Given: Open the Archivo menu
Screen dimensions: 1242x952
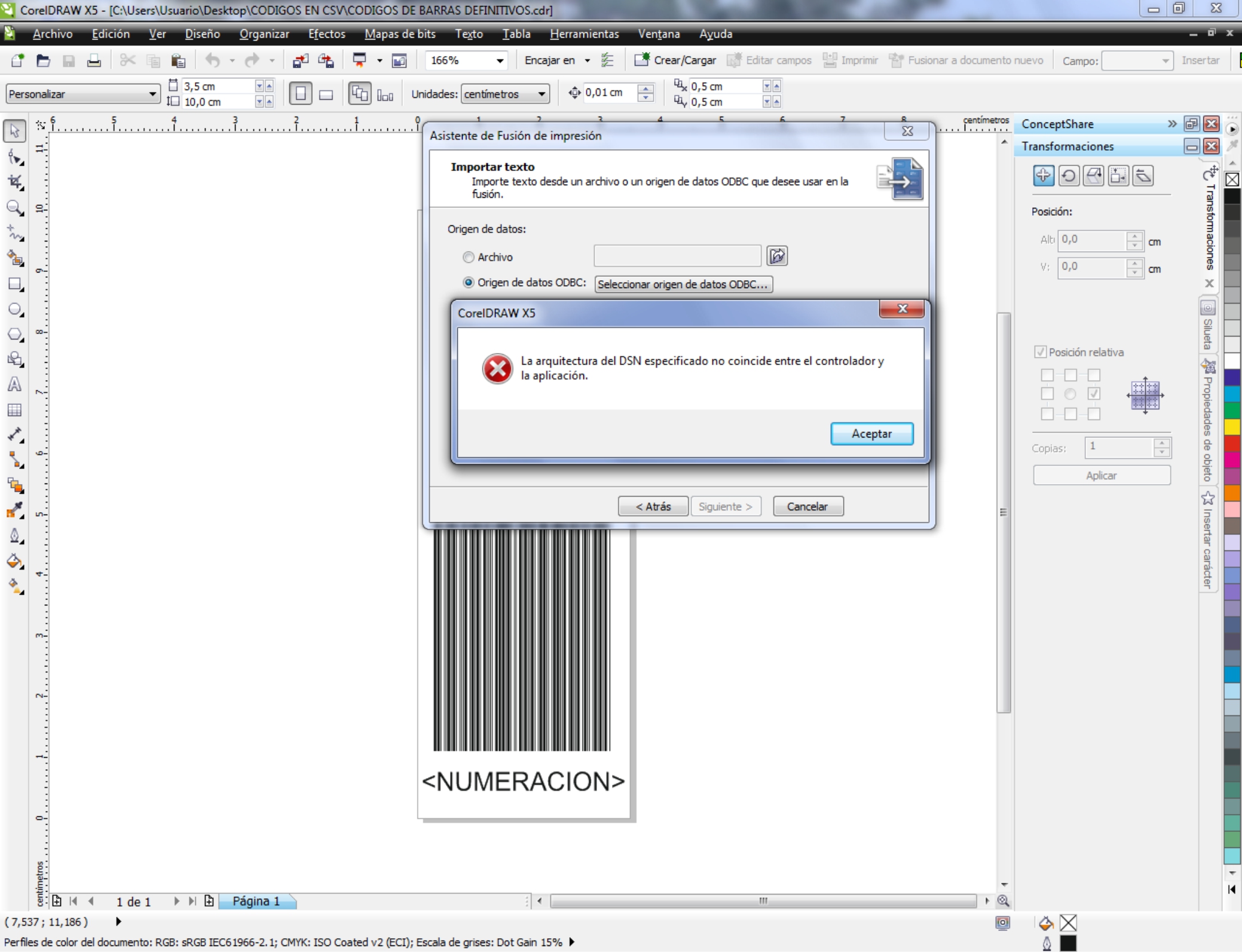Looking at the screenshot, I should click(53, 34).
